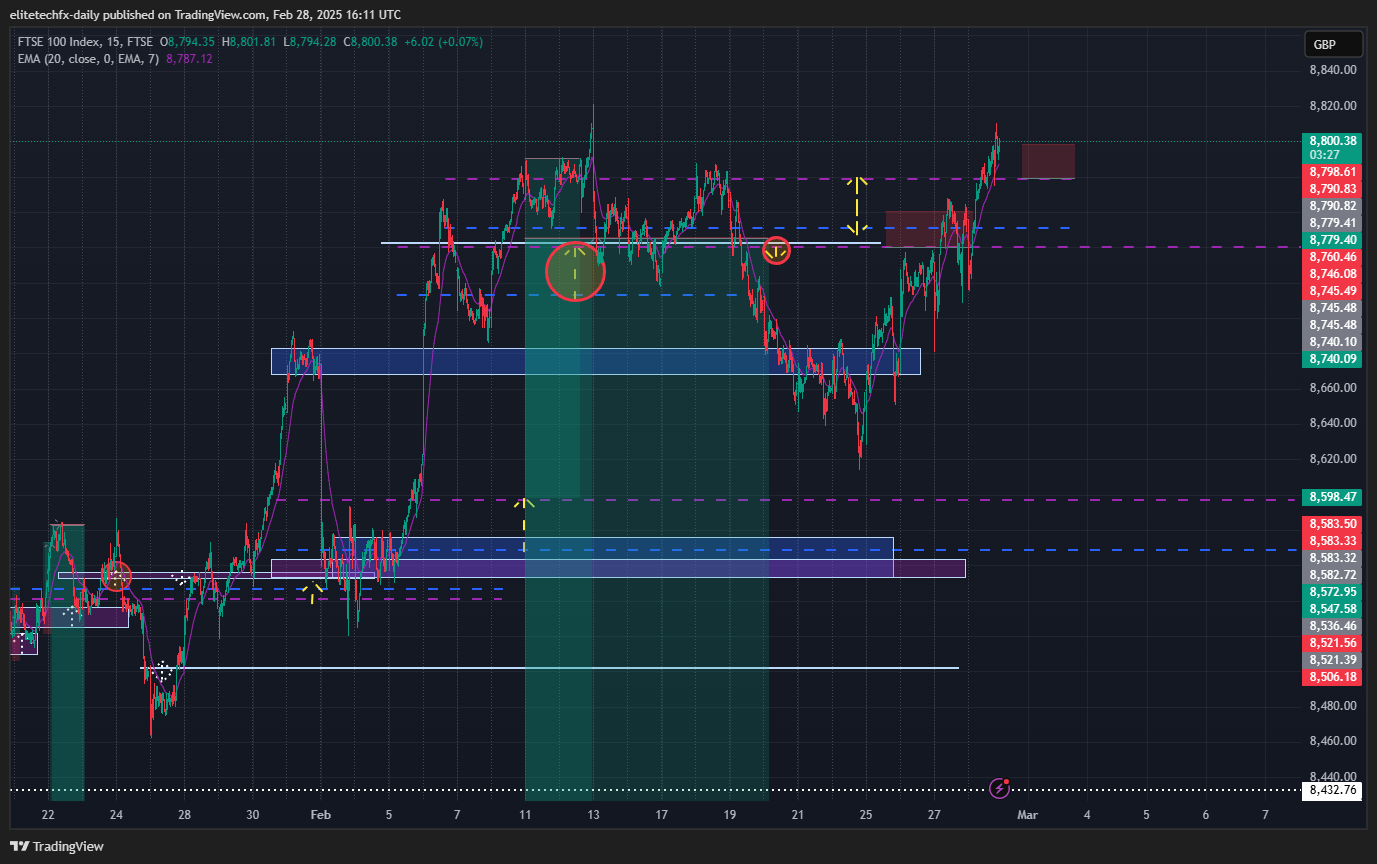1377x864 pixels.
Task: Click the Mar label on the time axis
Action: pos(1028,815)
